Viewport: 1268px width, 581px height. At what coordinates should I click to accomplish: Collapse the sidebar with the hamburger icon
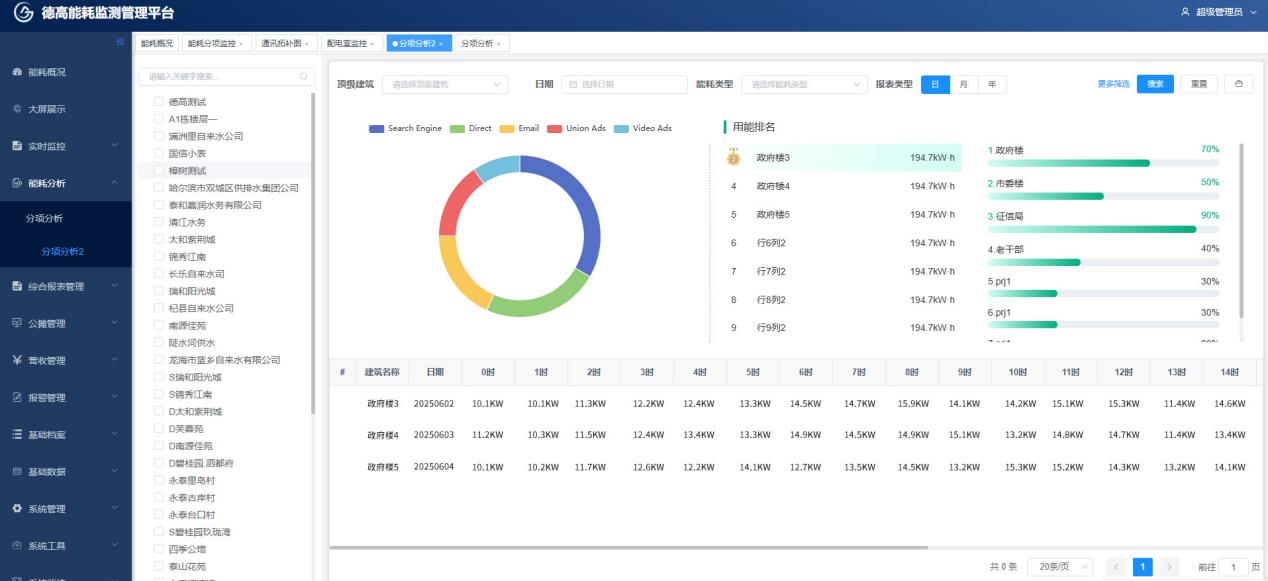pyautogui.click(x=121, y=41)
